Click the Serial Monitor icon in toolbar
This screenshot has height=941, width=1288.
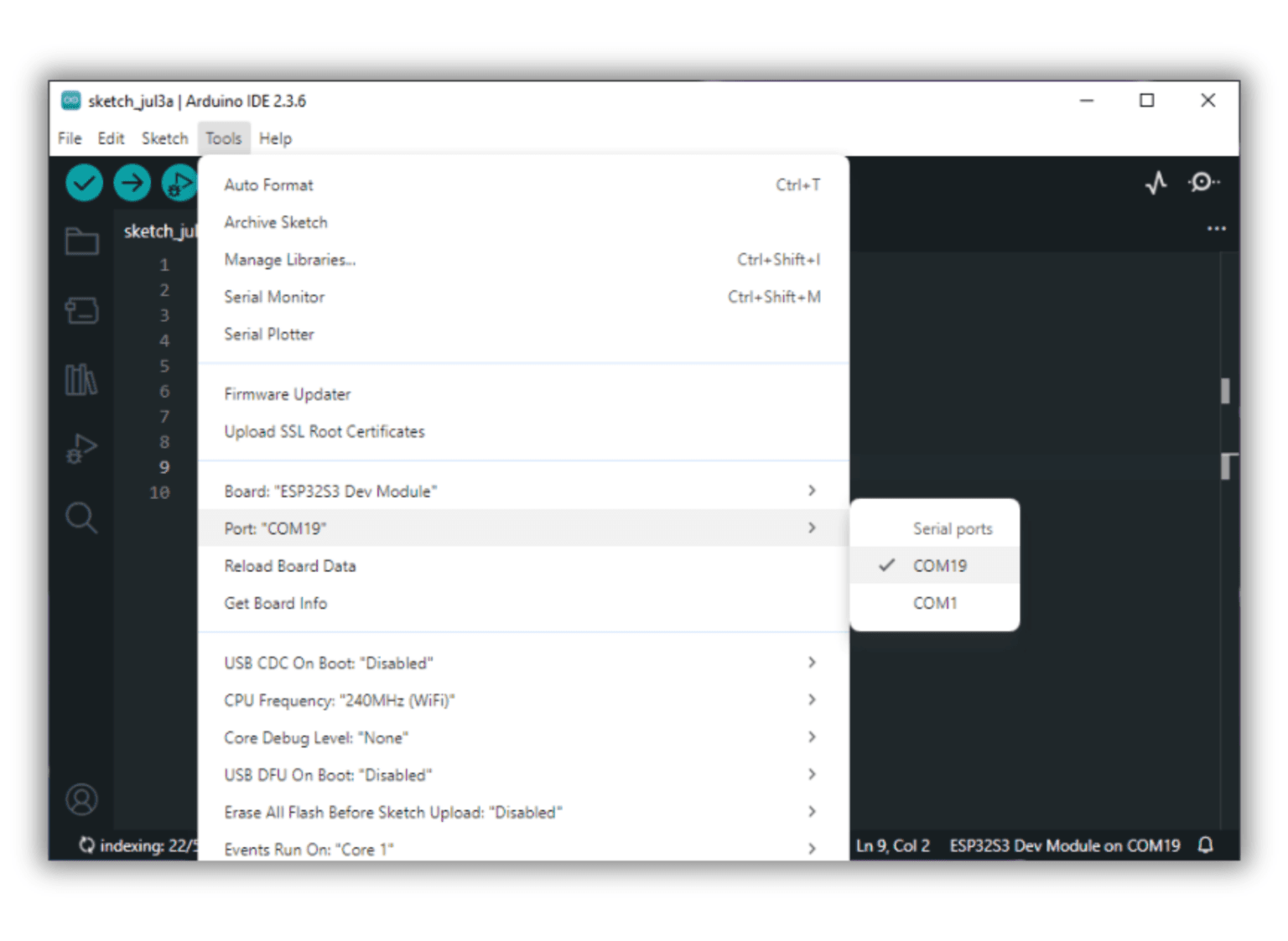[x=1202, y=182]
